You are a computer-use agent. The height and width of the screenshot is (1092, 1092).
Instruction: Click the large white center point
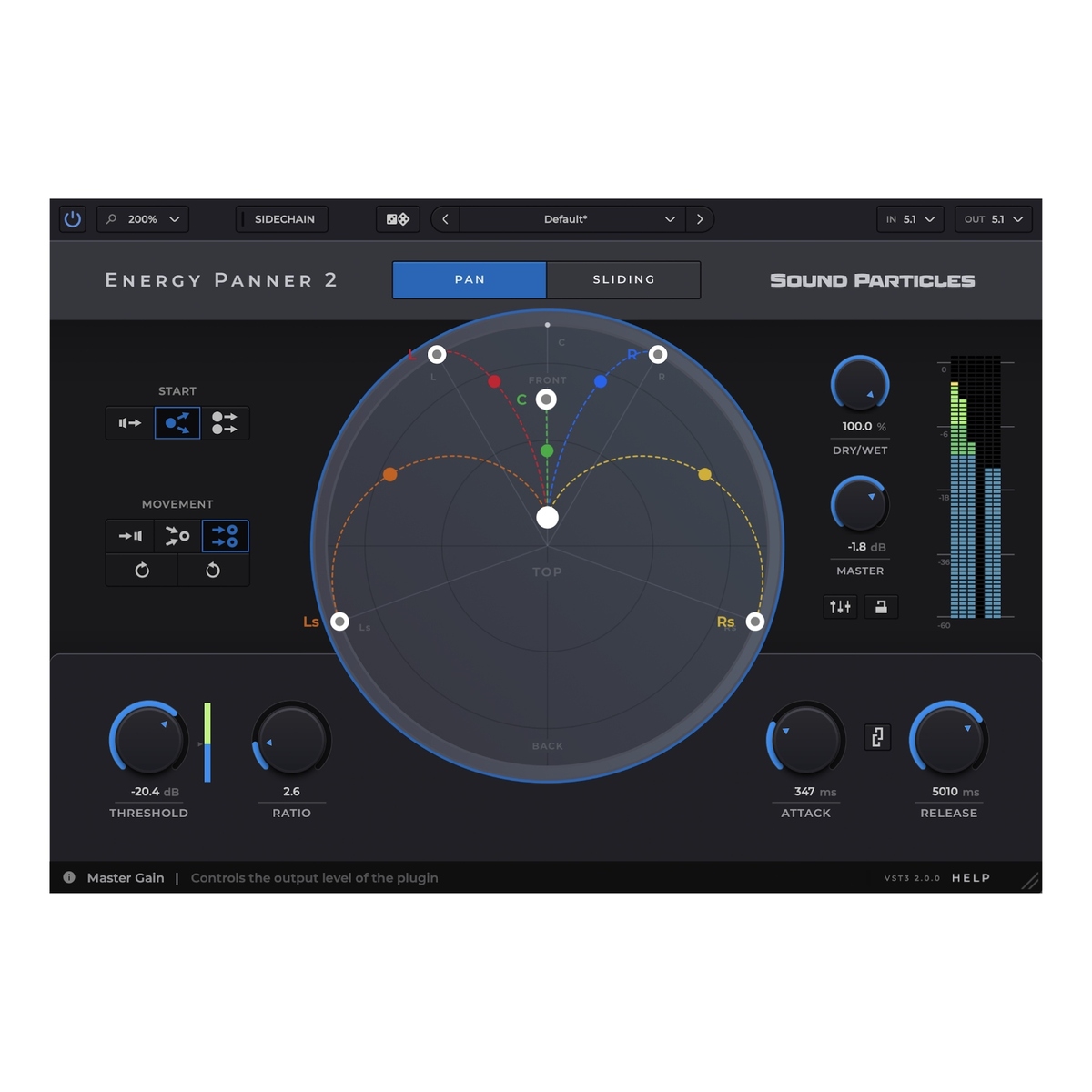click(x=547, y=518)
